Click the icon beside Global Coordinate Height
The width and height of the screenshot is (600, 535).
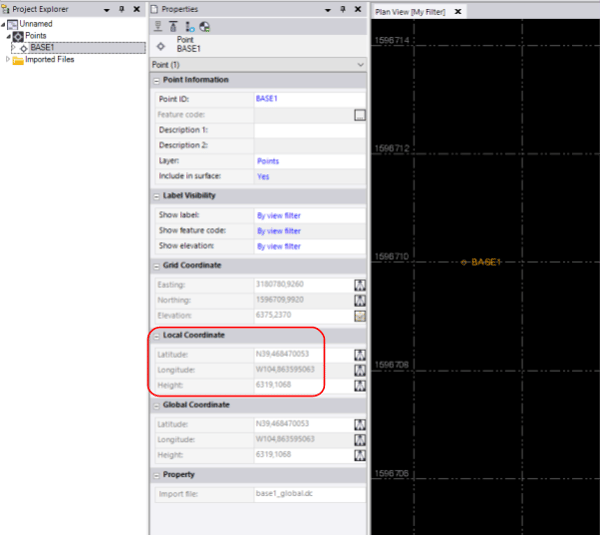359,454
